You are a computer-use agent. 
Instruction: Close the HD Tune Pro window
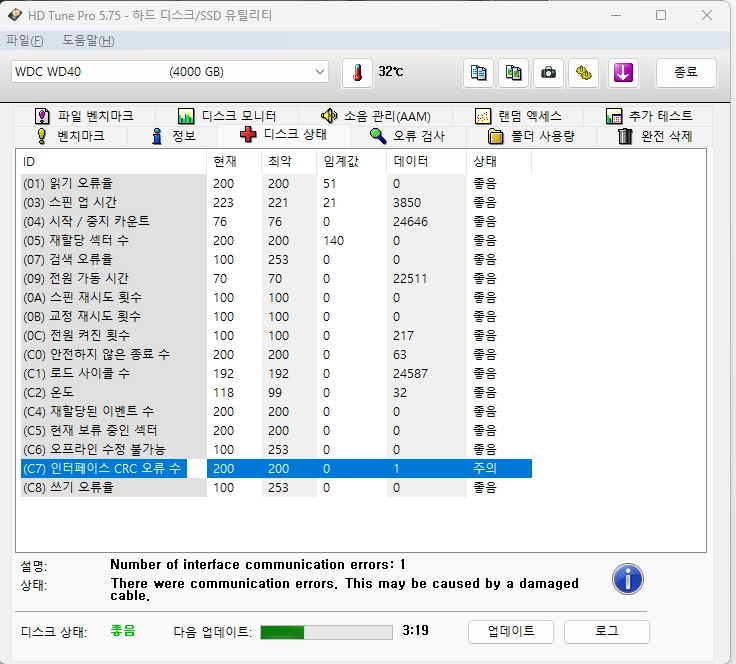pos(707,15)
